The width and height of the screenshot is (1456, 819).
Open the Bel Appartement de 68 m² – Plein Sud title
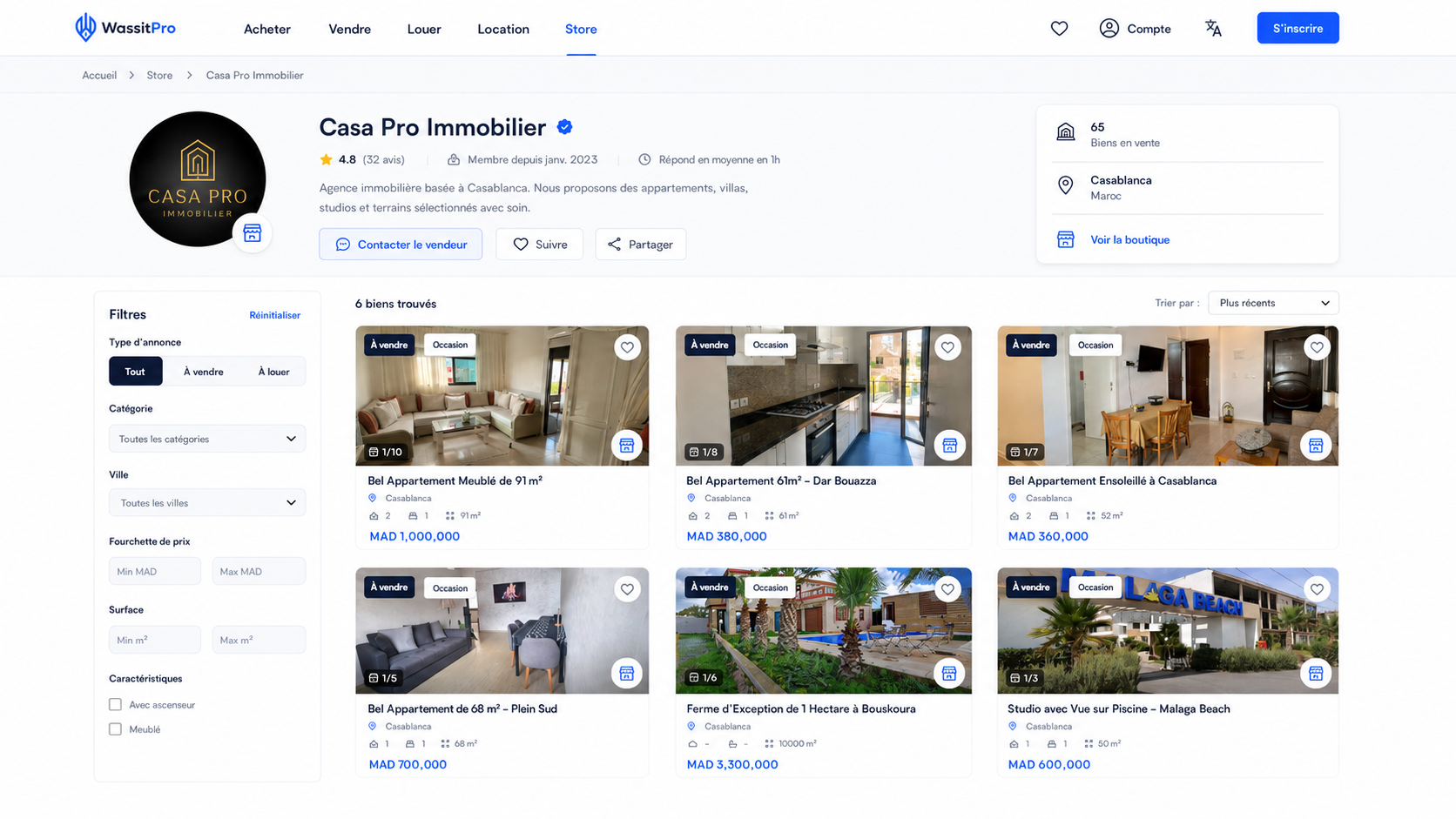(462, 708)
